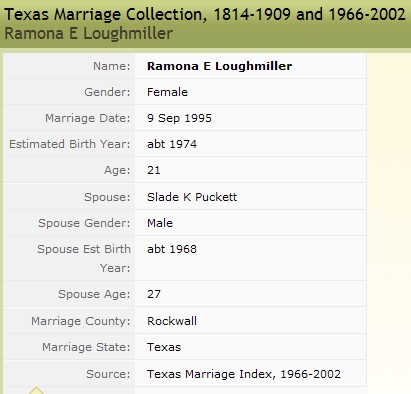Click the Spouse field label

pos(107,197)
